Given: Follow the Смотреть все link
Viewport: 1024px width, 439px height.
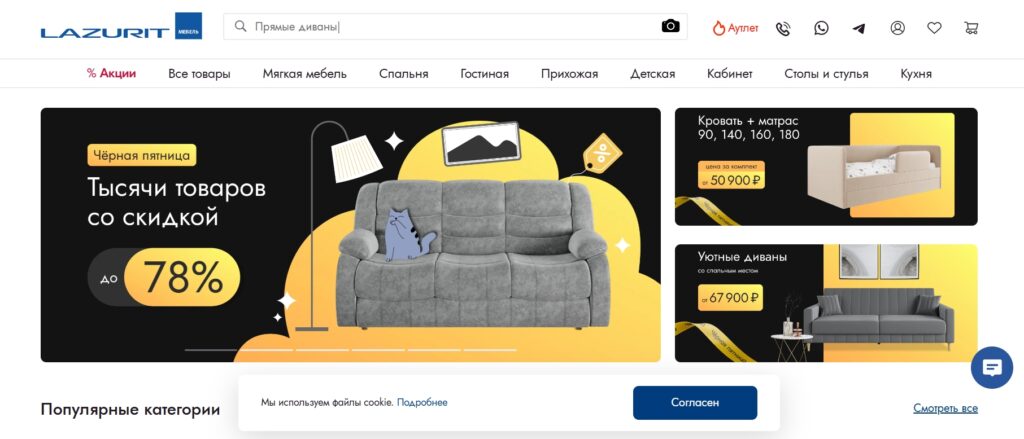Looking at the screenshot, I should pyautogui.click(x=945, y=409).
